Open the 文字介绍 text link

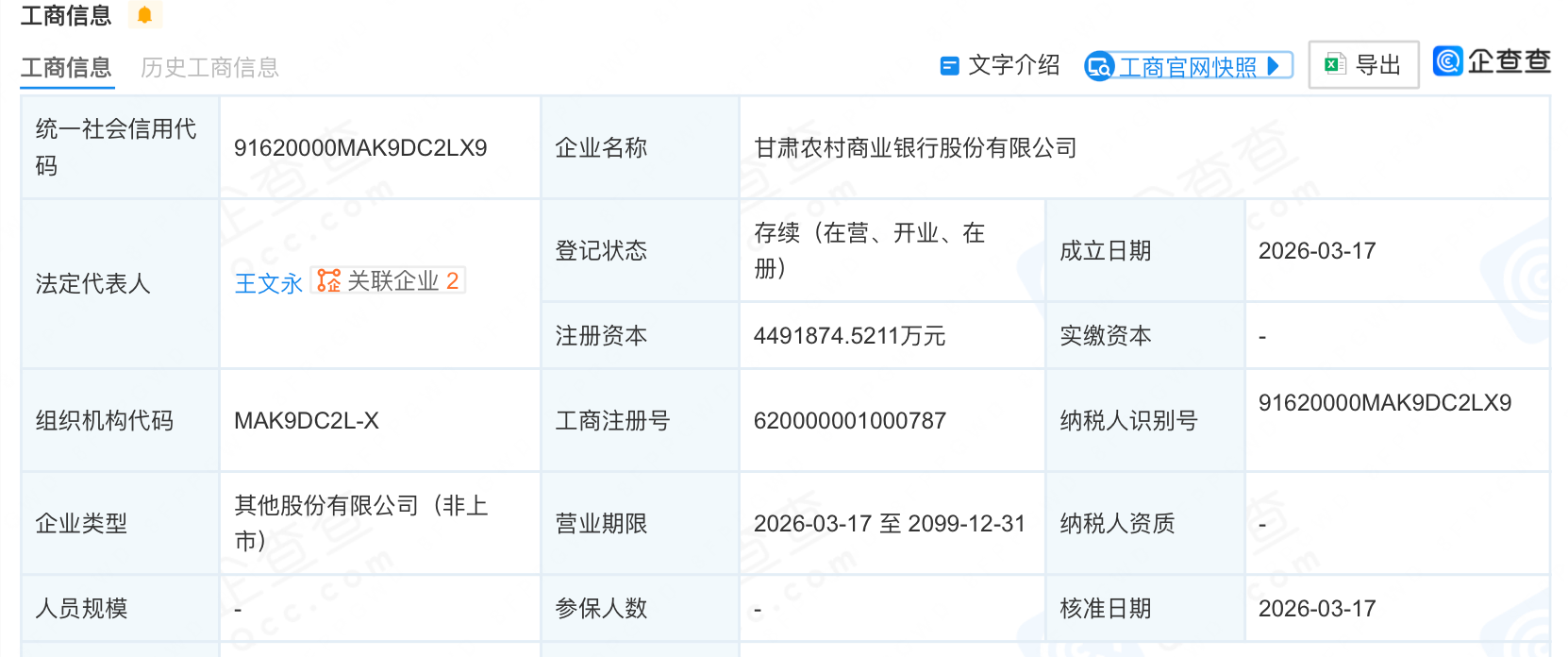coord(1013,65)
